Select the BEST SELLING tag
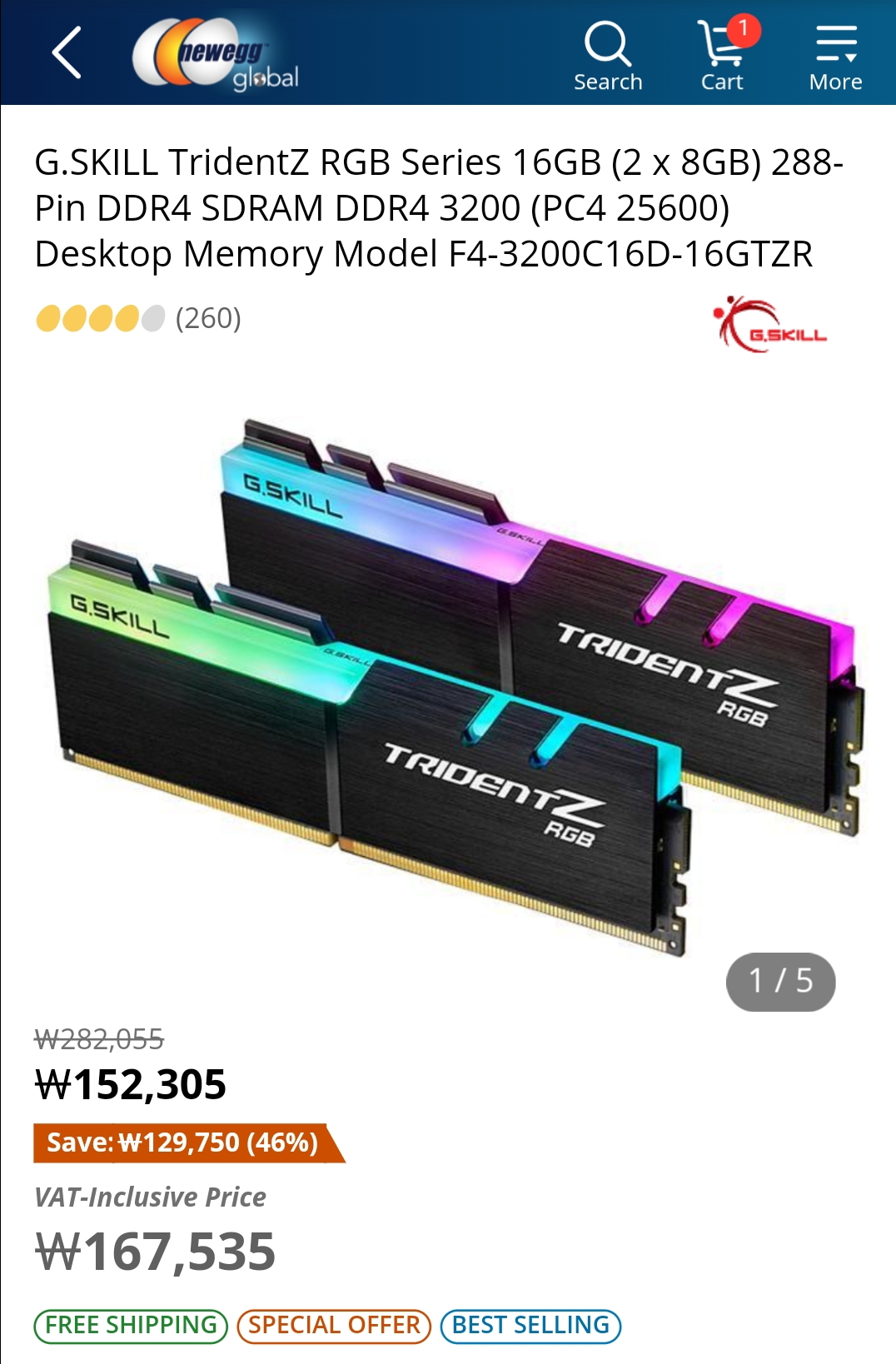Viewport: 896px width, 1364px height. tap(530, 1325)
